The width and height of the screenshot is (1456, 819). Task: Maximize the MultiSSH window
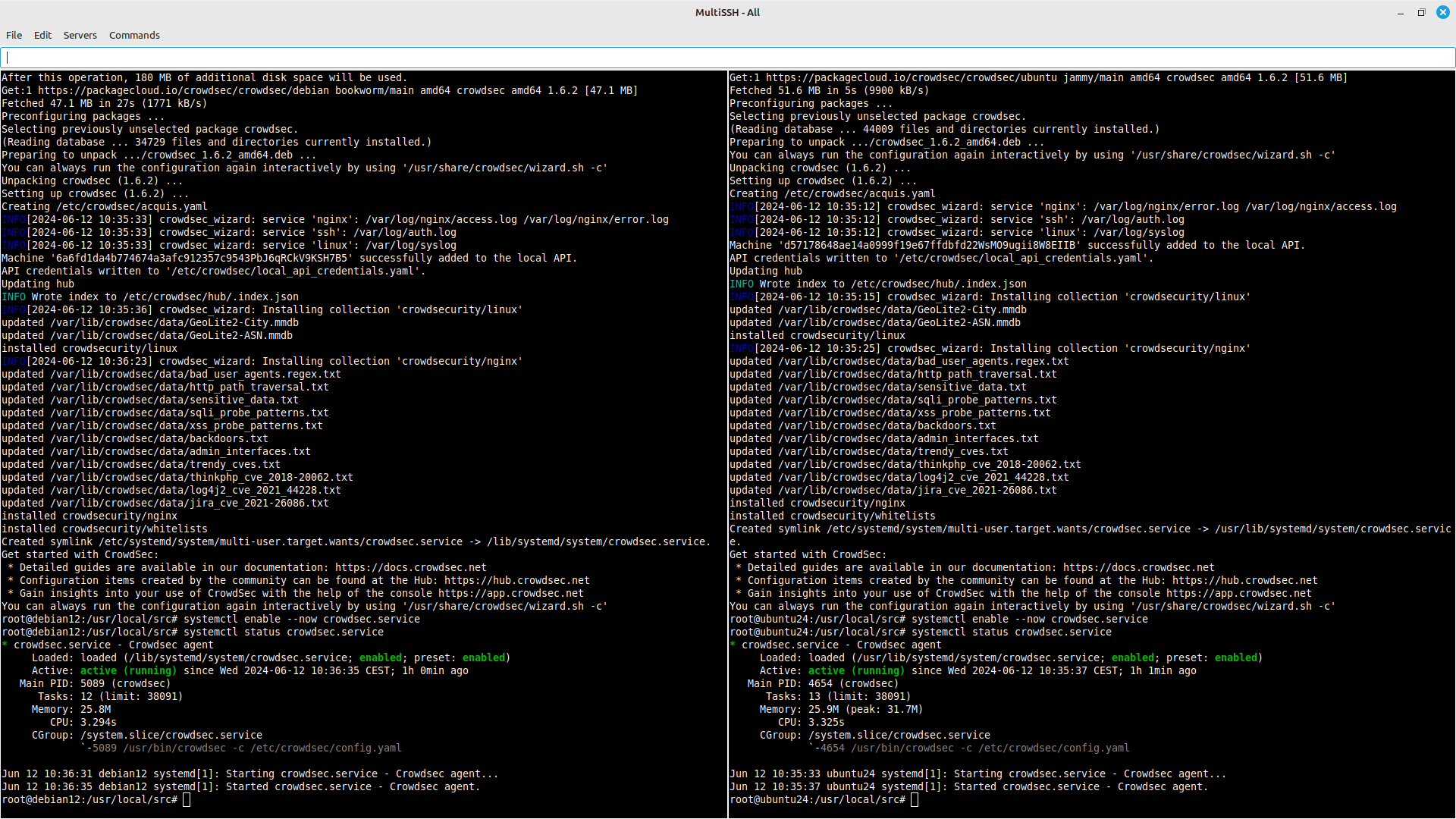click(x=1421, y=12)
